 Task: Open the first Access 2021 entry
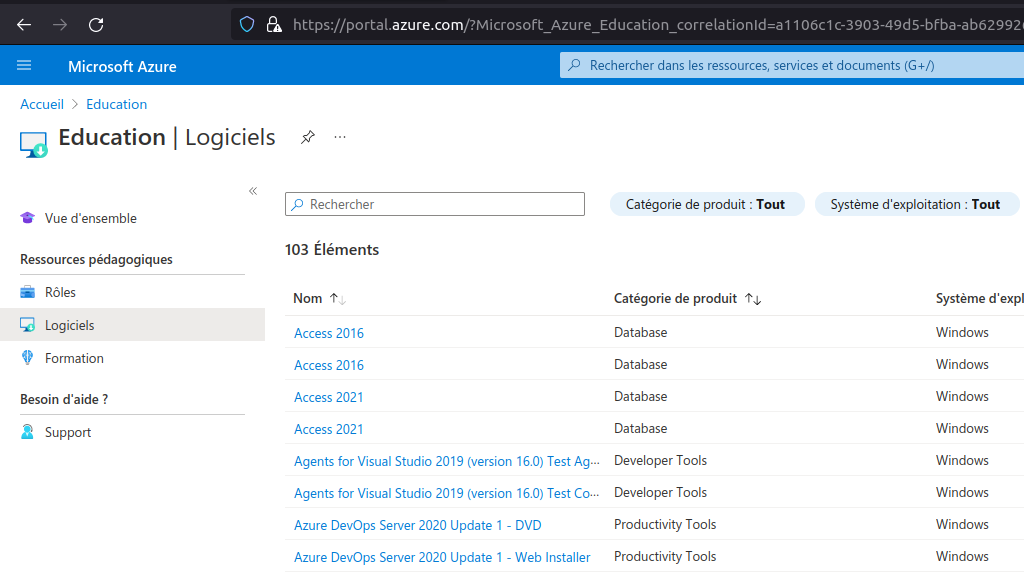[x=328, y=397]
